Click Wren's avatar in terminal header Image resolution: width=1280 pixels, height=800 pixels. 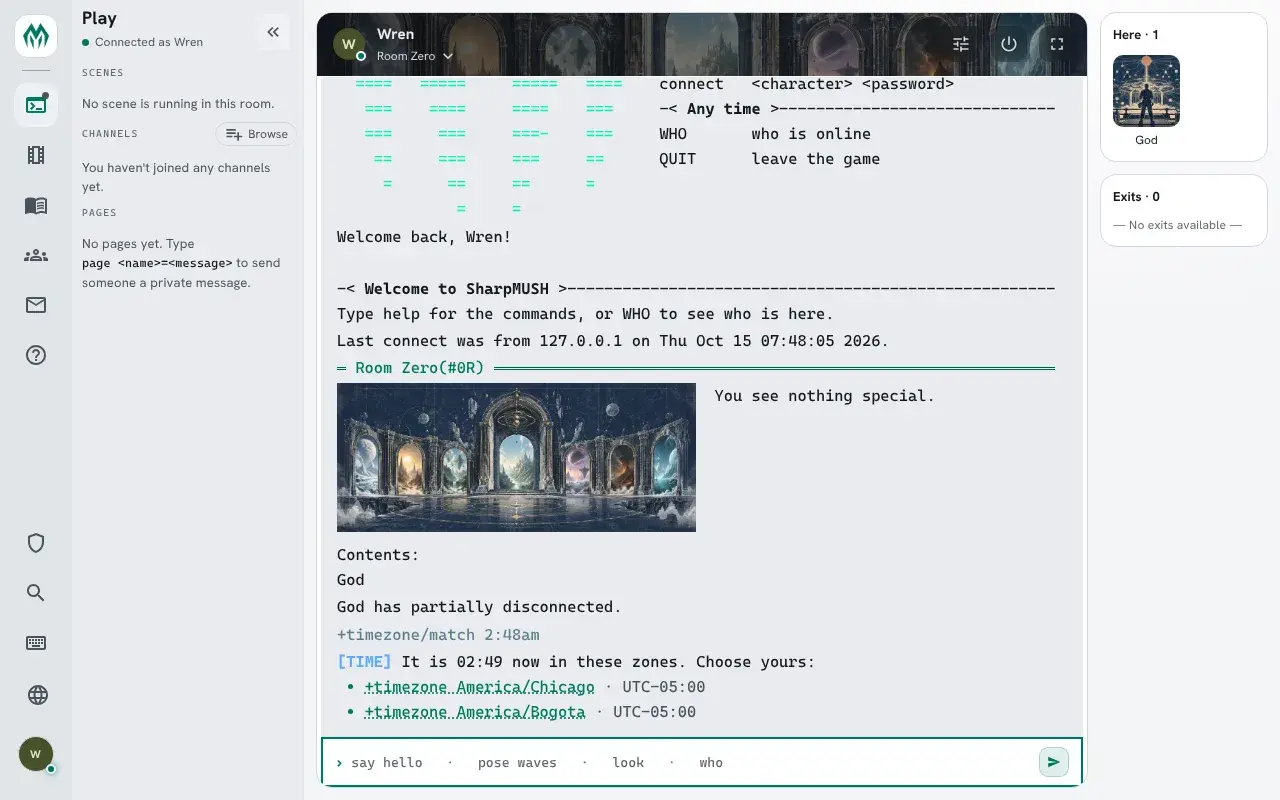349,44
